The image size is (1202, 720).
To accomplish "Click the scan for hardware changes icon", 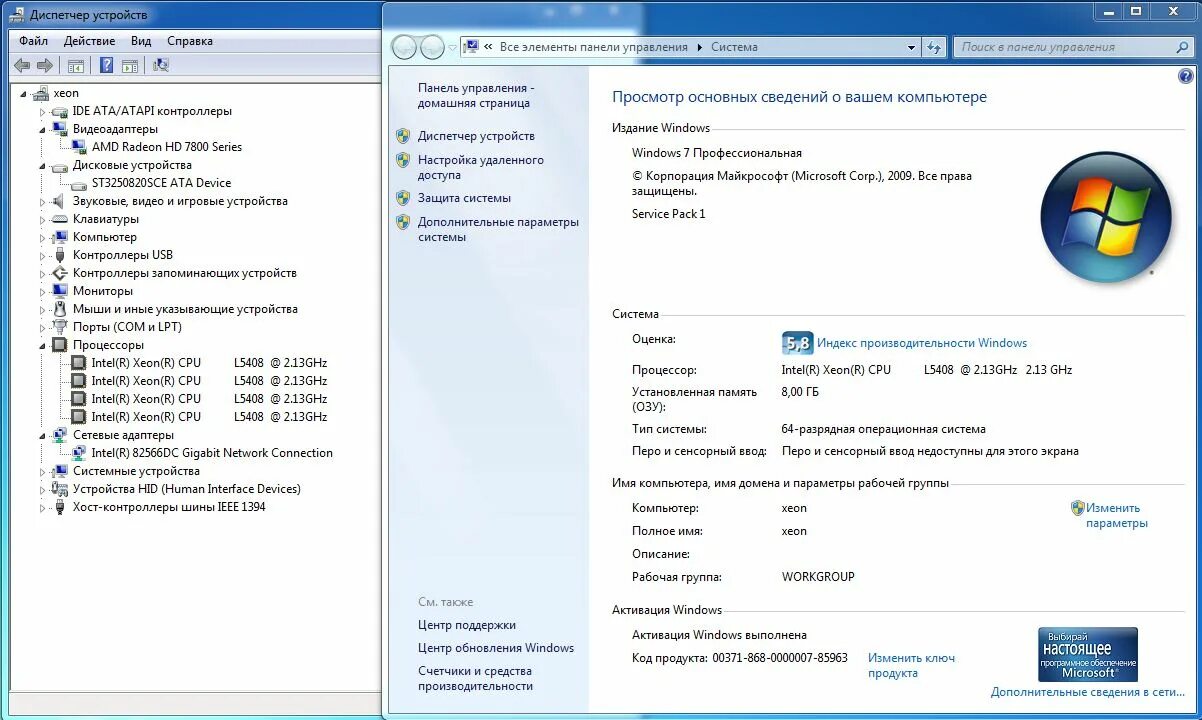I will [x=161, y=65].
